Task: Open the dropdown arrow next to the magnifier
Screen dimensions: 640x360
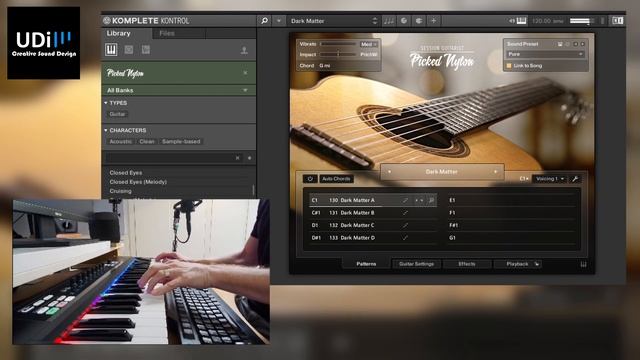Action: pyautogui.click(x=279, y=20)
